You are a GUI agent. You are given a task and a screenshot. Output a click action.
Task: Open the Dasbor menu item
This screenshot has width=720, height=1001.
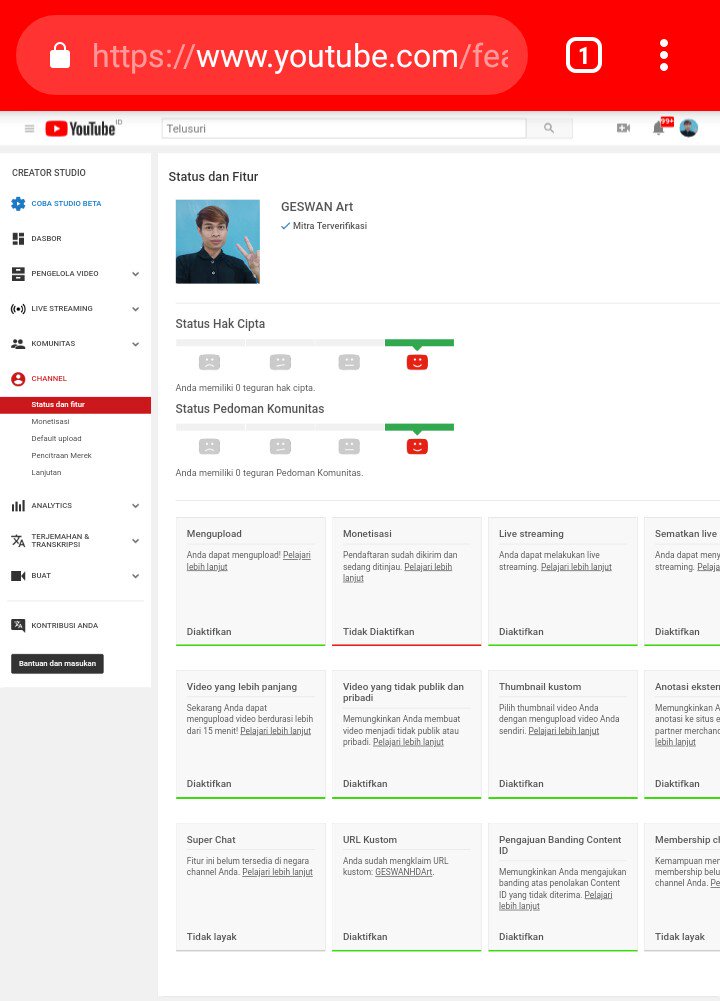pos(47,239)
